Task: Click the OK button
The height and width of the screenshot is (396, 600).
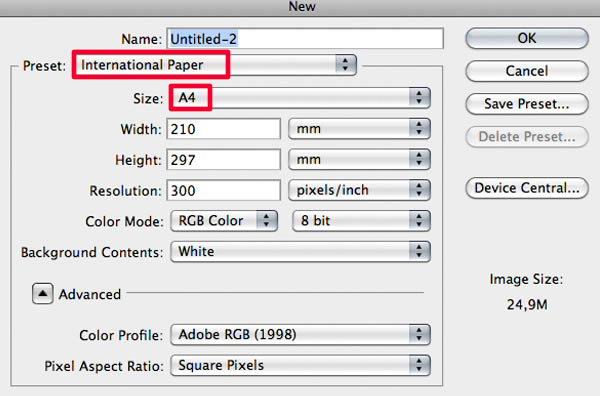Action: (x=527, y=38)
